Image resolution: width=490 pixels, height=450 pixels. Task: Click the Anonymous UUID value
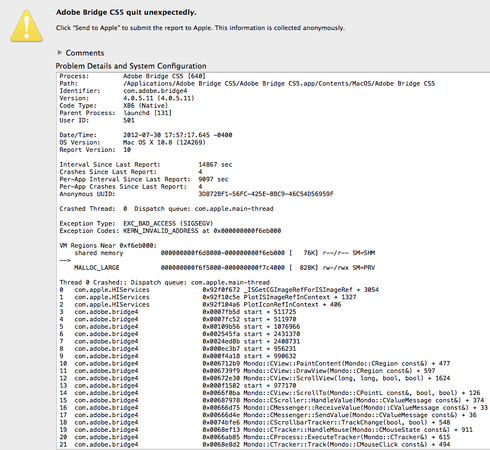[x=266, y=194]
